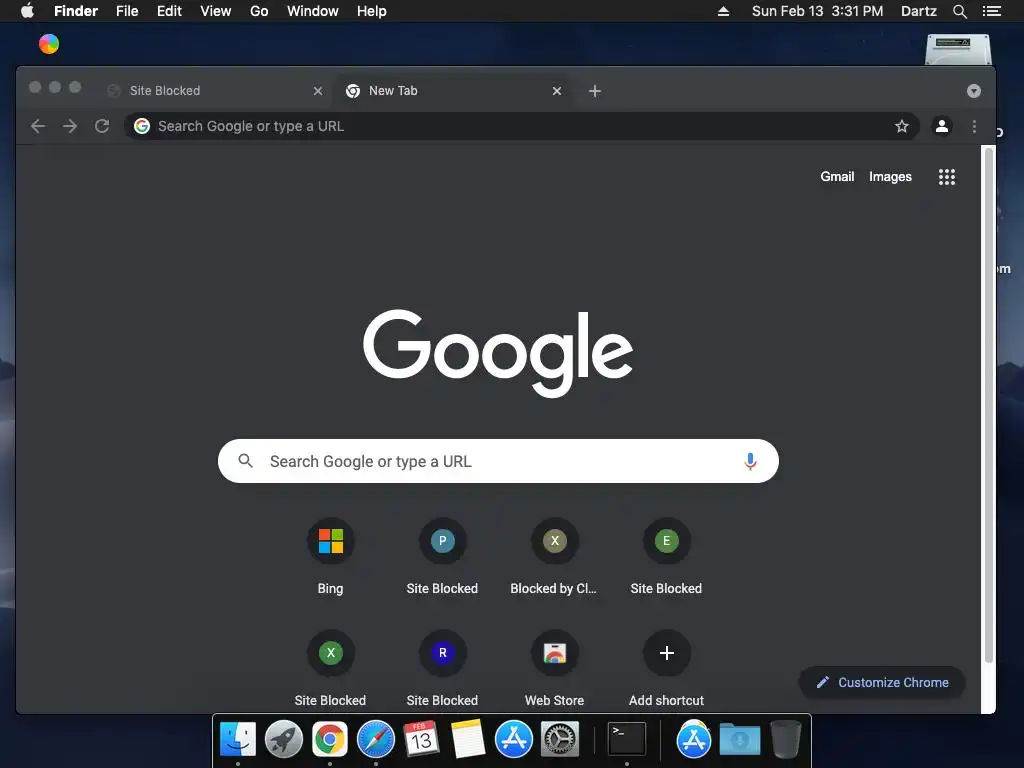1024x768 pixels.
Task: Click the Google icon in the address bar
Action: (x=142, y=126)
